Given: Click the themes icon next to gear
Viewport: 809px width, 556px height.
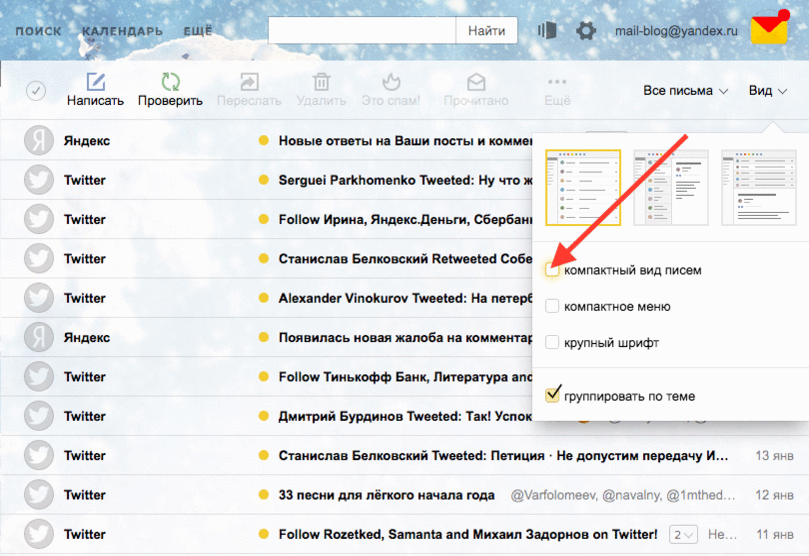Looking at the screenshot, I should [547, 30].
